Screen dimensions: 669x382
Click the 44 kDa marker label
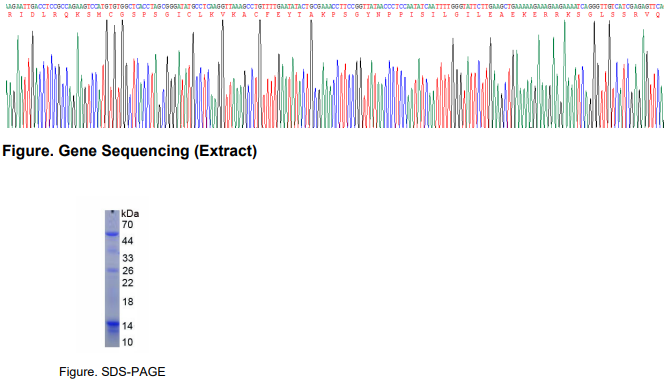click(128, 241)
